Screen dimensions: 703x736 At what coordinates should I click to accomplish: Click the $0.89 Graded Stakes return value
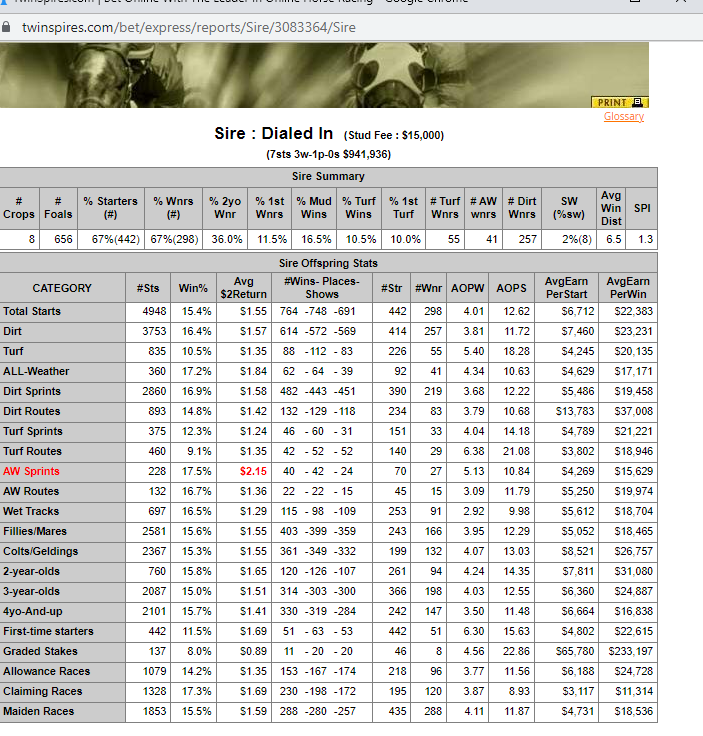click(253, 652)
